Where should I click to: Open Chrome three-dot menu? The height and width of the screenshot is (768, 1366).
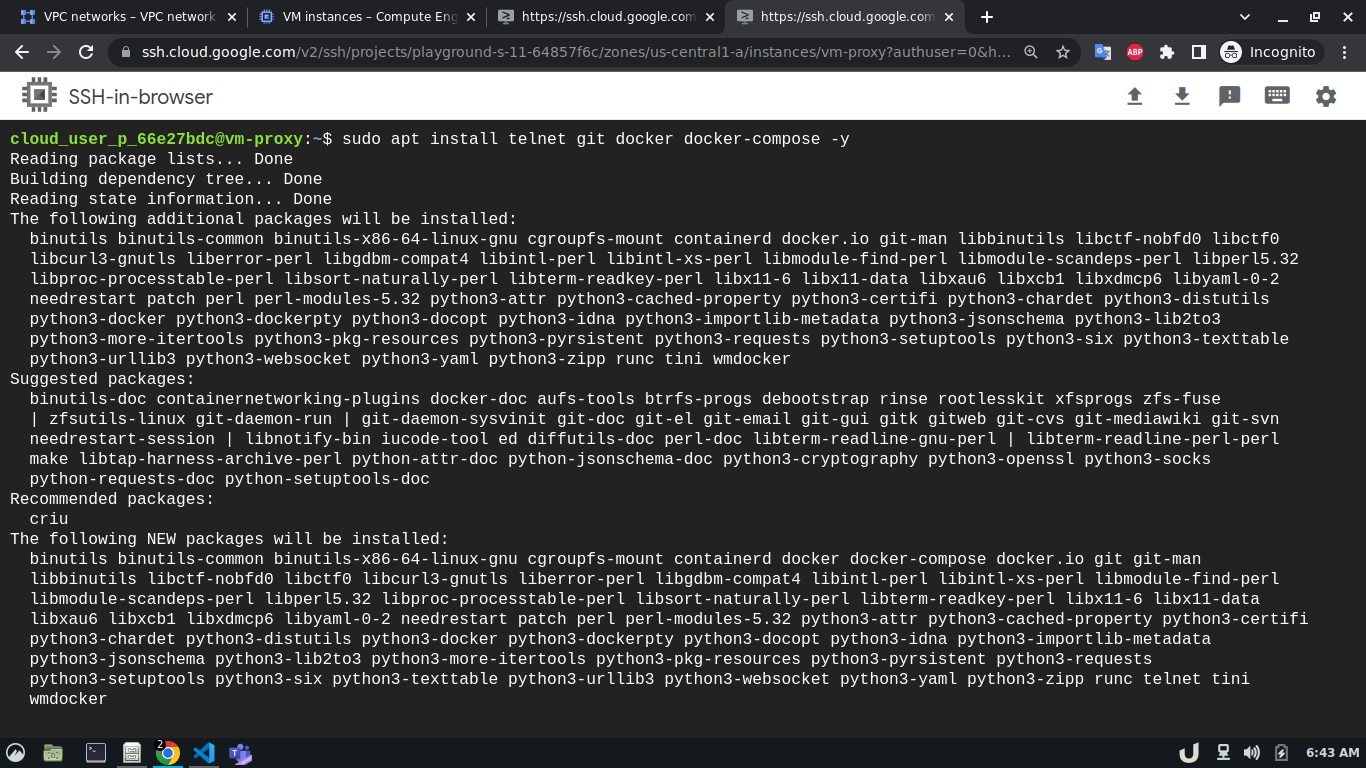click(x=1346, y=52)
